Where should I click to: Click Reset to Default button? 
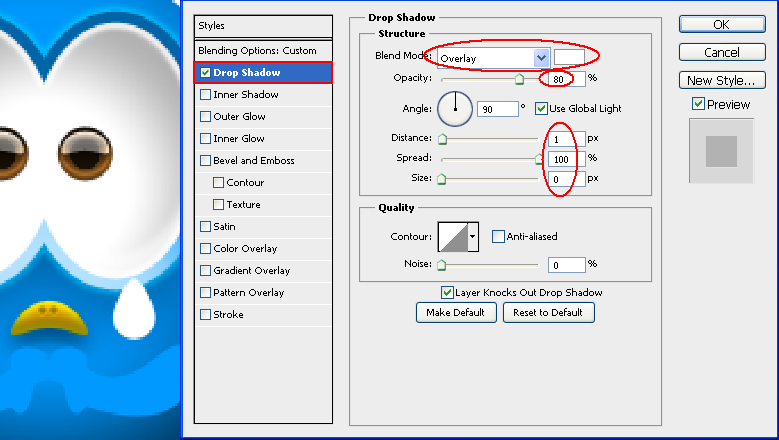click(x=548, y=312)
